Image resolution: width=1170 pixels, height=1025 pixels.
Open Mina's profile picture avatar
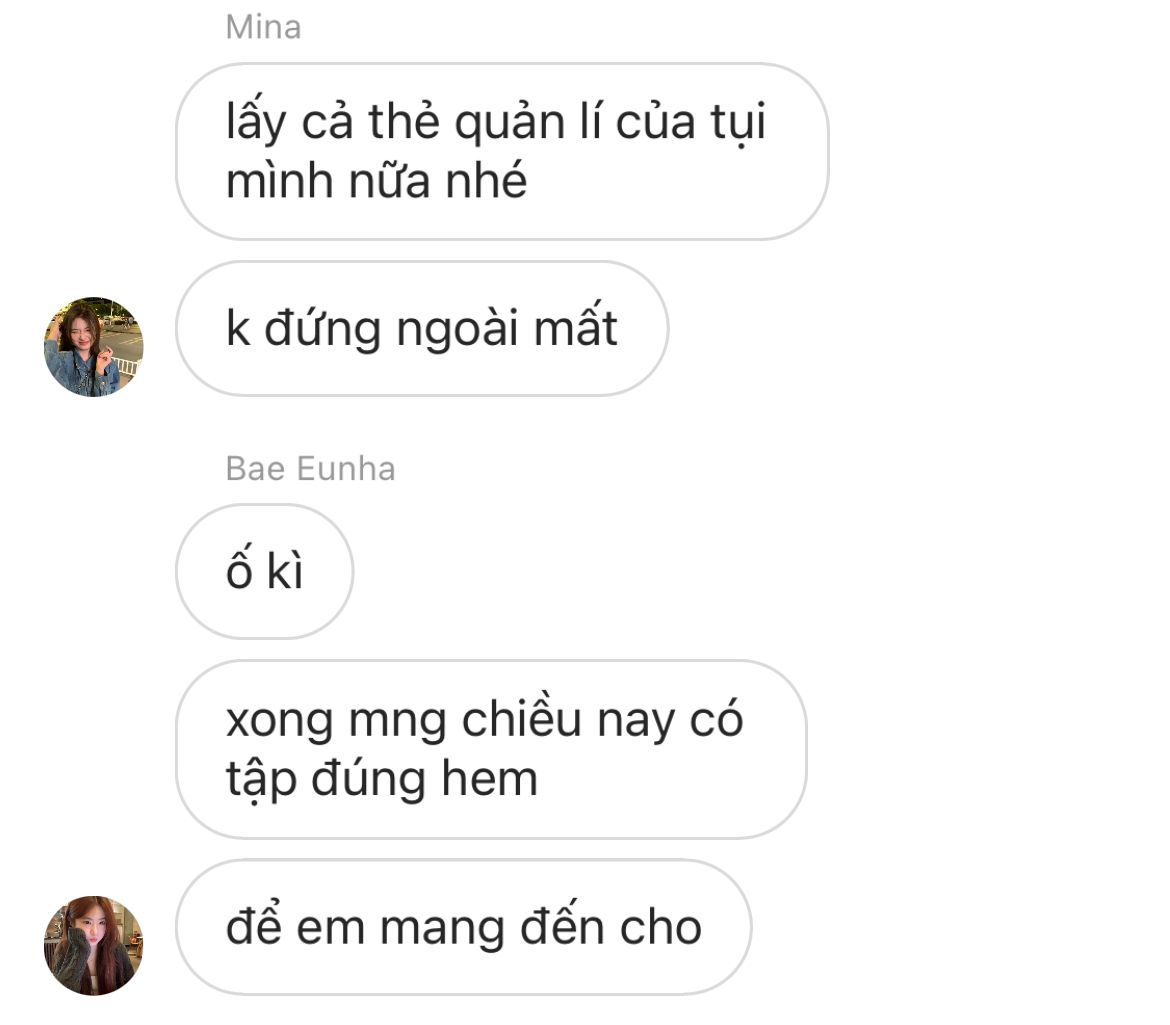[93, 347]
